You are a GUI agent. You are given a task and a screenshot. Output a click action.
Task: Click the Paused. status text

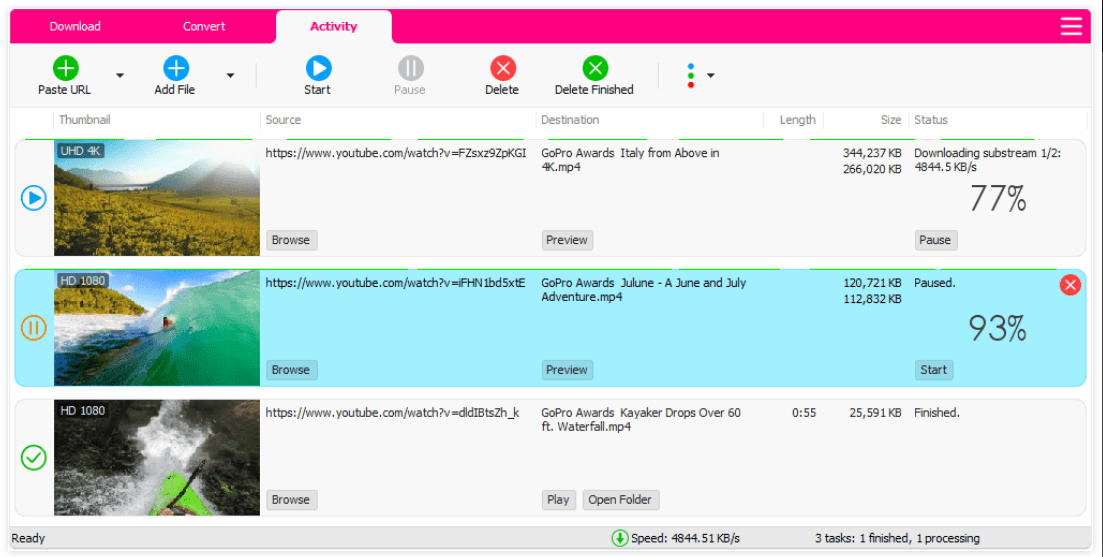(934, 283)
